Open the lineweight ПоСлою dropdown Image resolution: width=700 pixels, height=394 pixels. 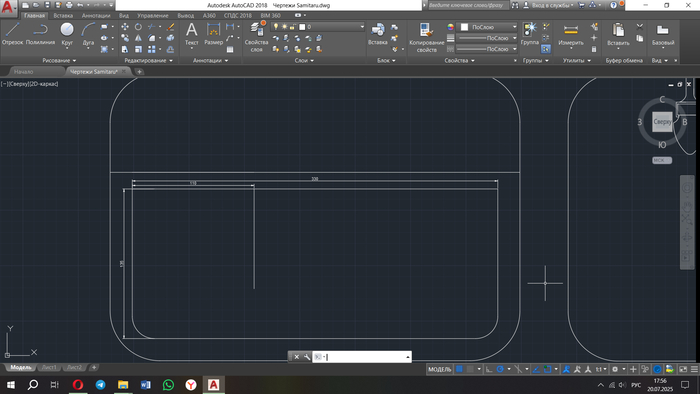487,38
